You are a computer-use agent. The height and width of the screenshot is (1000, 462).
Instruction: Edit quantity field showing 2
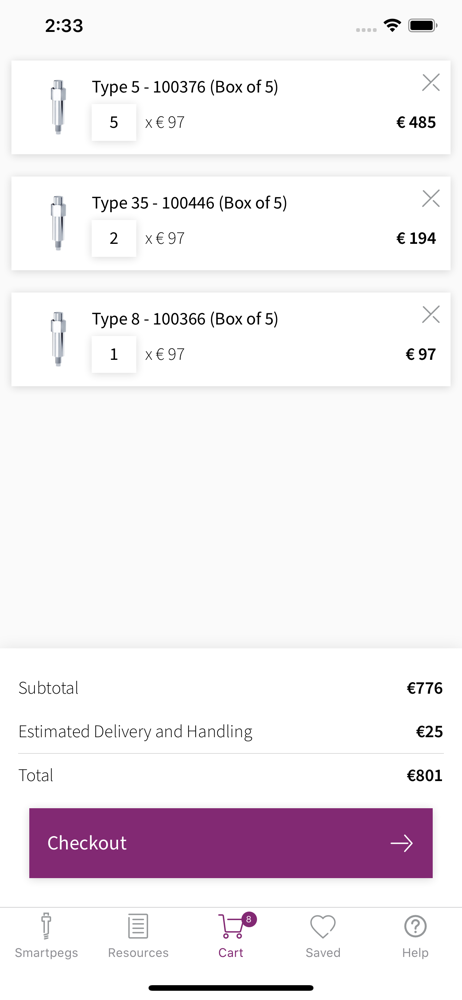(x=114, y=239)
